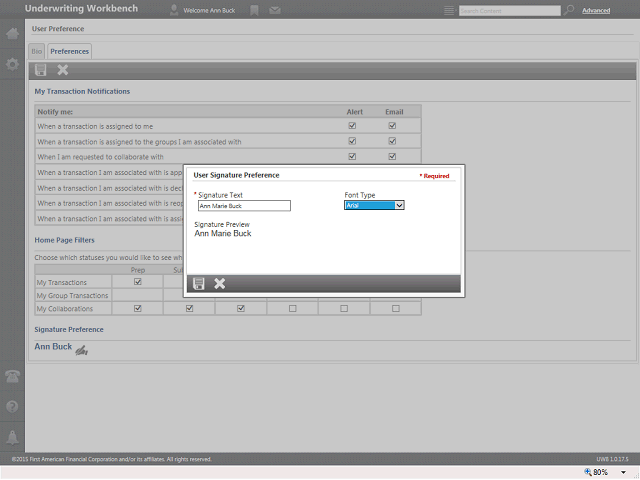The height and width of the screenshot is (480, 640).
Task: Save signature using the dialog disk icon
Action: [198, 283]
